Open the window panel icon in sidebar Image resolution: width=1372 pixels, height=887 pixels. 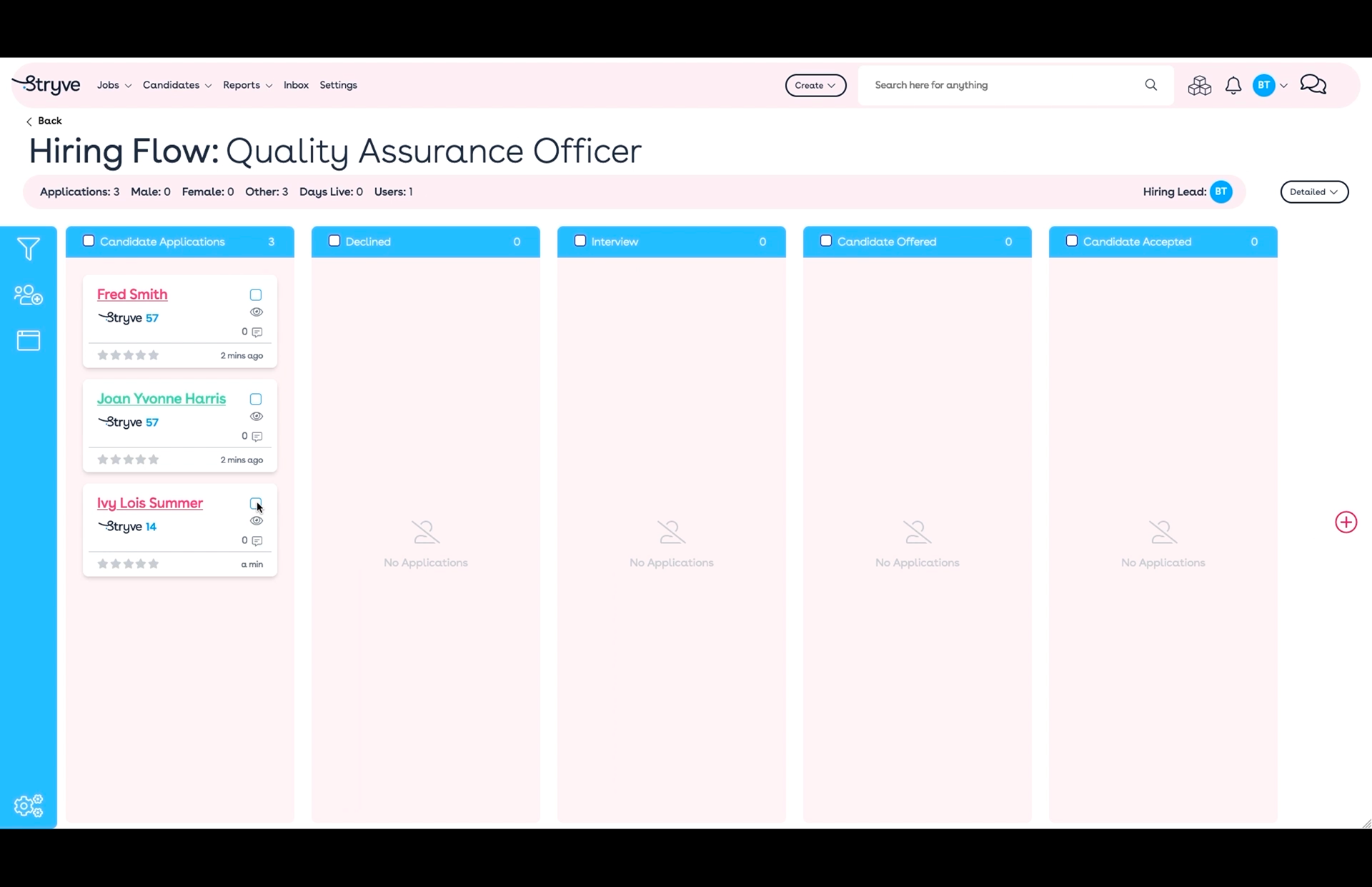[29, 340]
